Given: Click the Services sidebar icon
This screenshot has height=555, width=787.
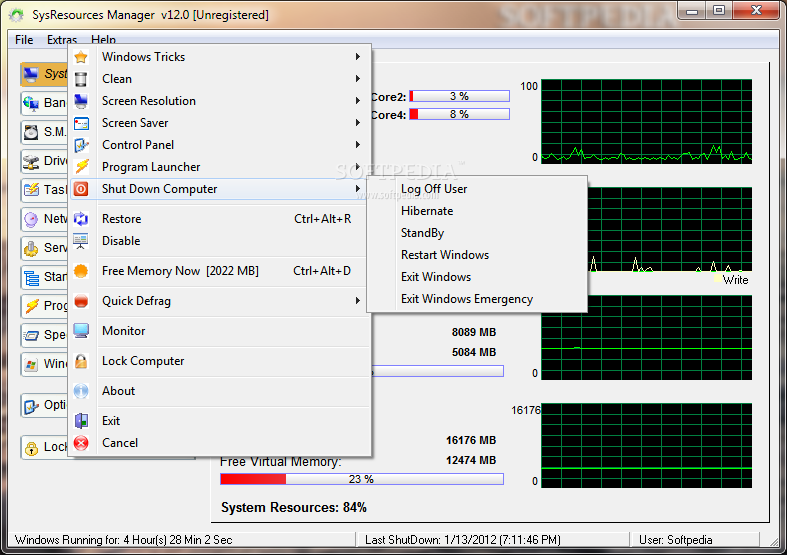Looking at the screenshot, I should click(x=31, y=248).
